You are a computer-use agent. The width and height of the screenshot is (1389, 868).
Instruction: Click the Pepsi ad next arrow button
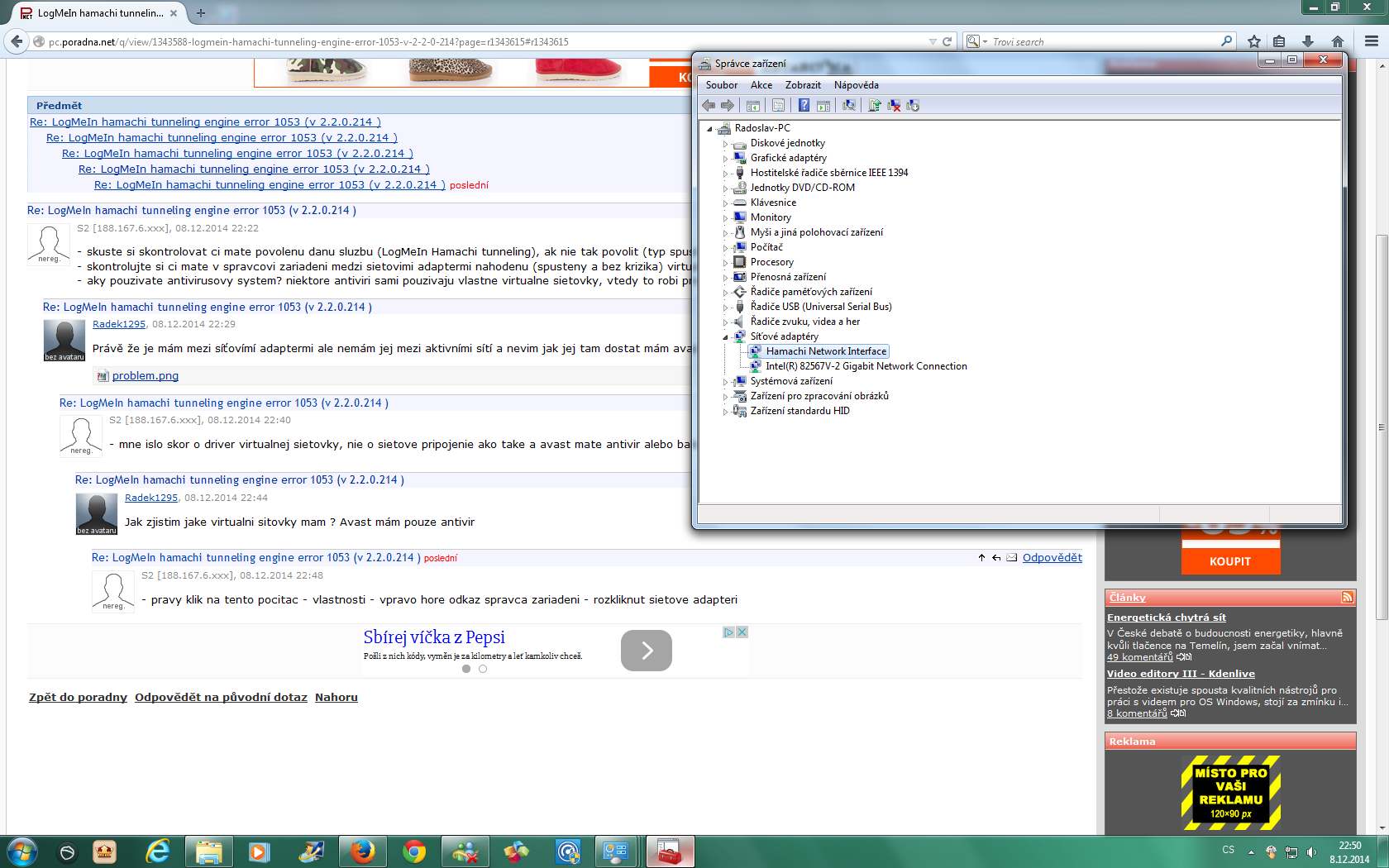tap(647, 651)
